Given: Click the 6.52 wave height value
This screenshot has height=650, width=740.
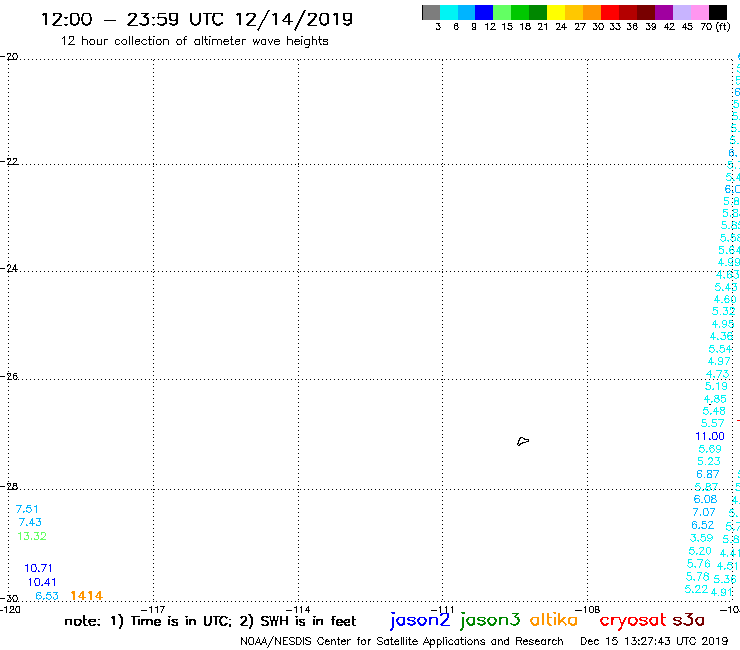Looking at the screenshot, I should click(703, 525).
